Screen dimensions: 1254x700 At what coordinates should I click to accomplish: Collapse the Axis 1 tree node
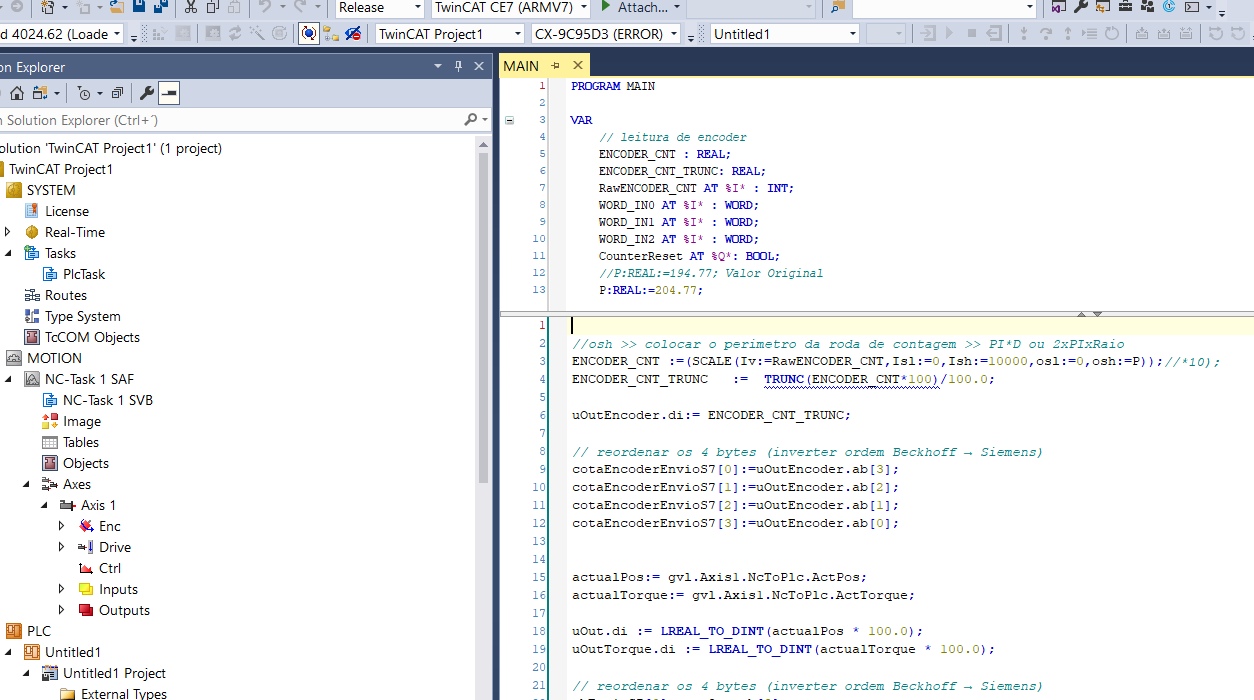[44, 505]
